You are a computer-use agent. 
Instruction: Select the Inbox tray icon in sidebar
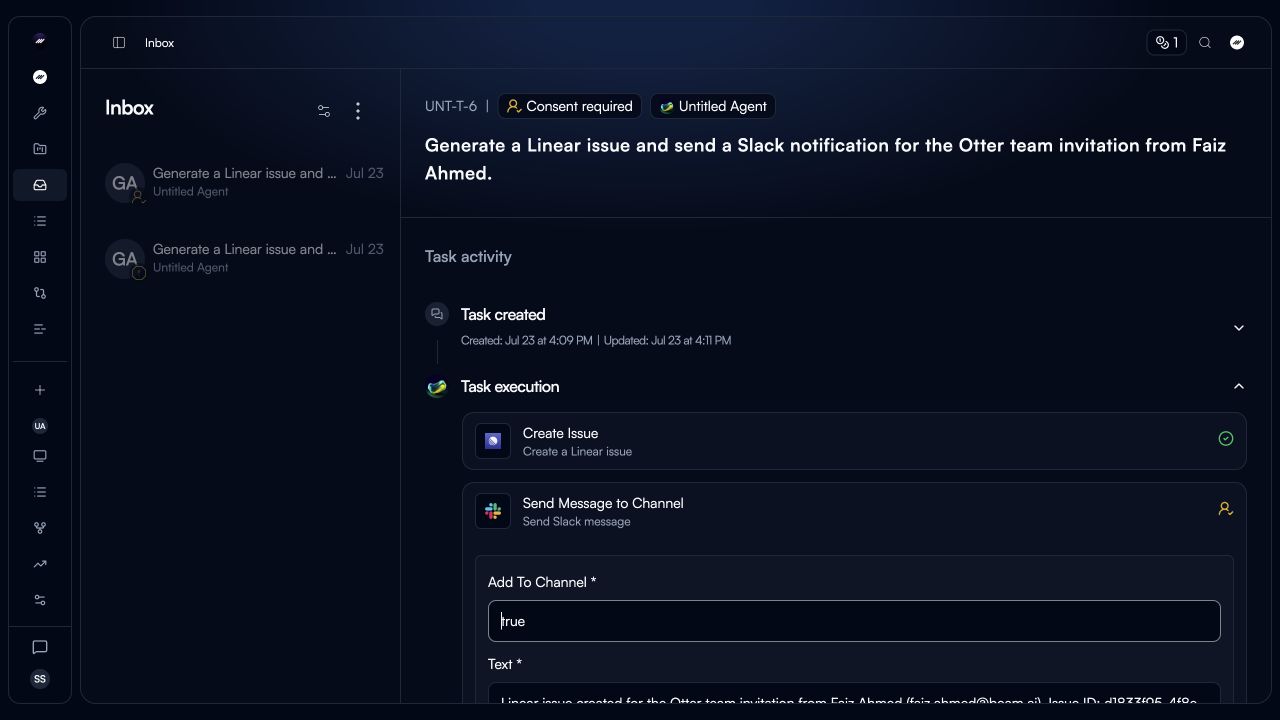(x=40, y=185)
